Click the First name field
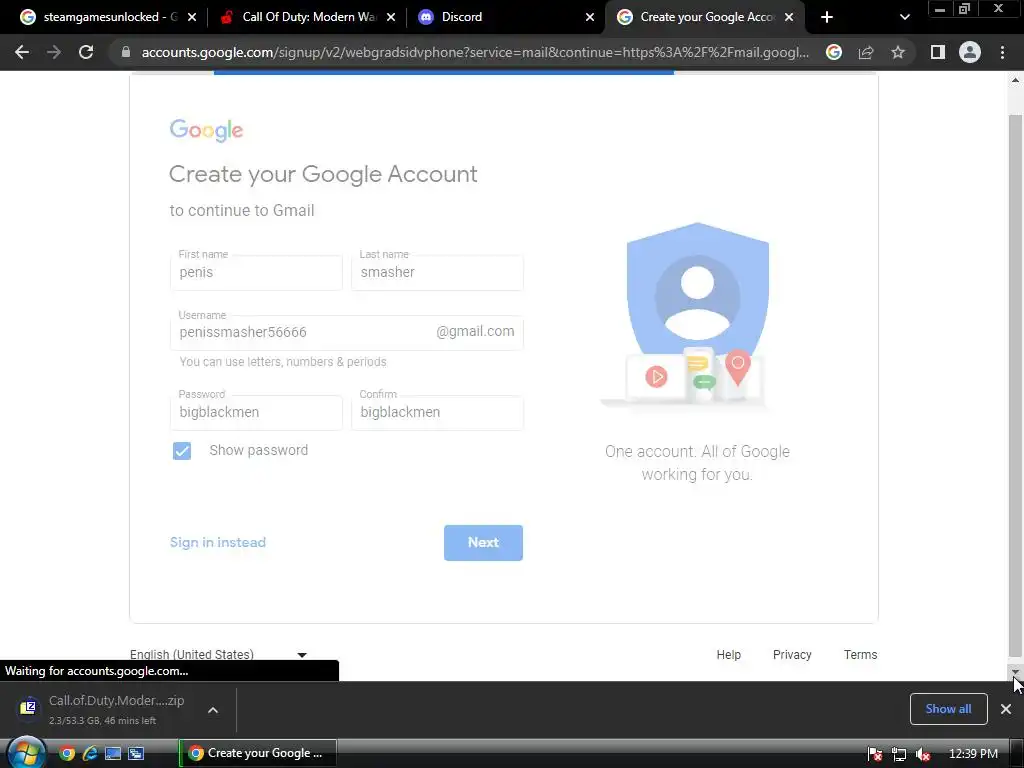The height and width of the screenshot is (768, 1024). point(256,272)
